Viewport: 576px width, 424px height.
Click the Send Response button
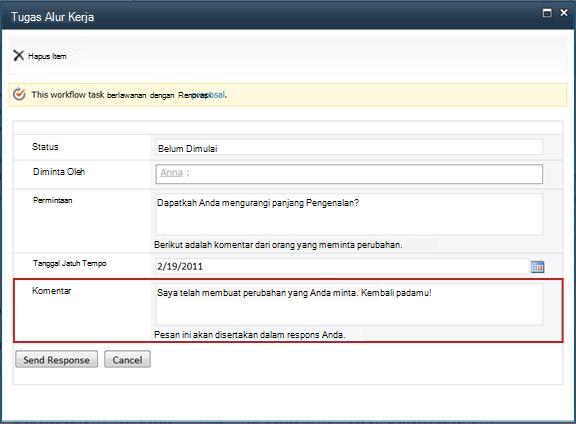57,359
